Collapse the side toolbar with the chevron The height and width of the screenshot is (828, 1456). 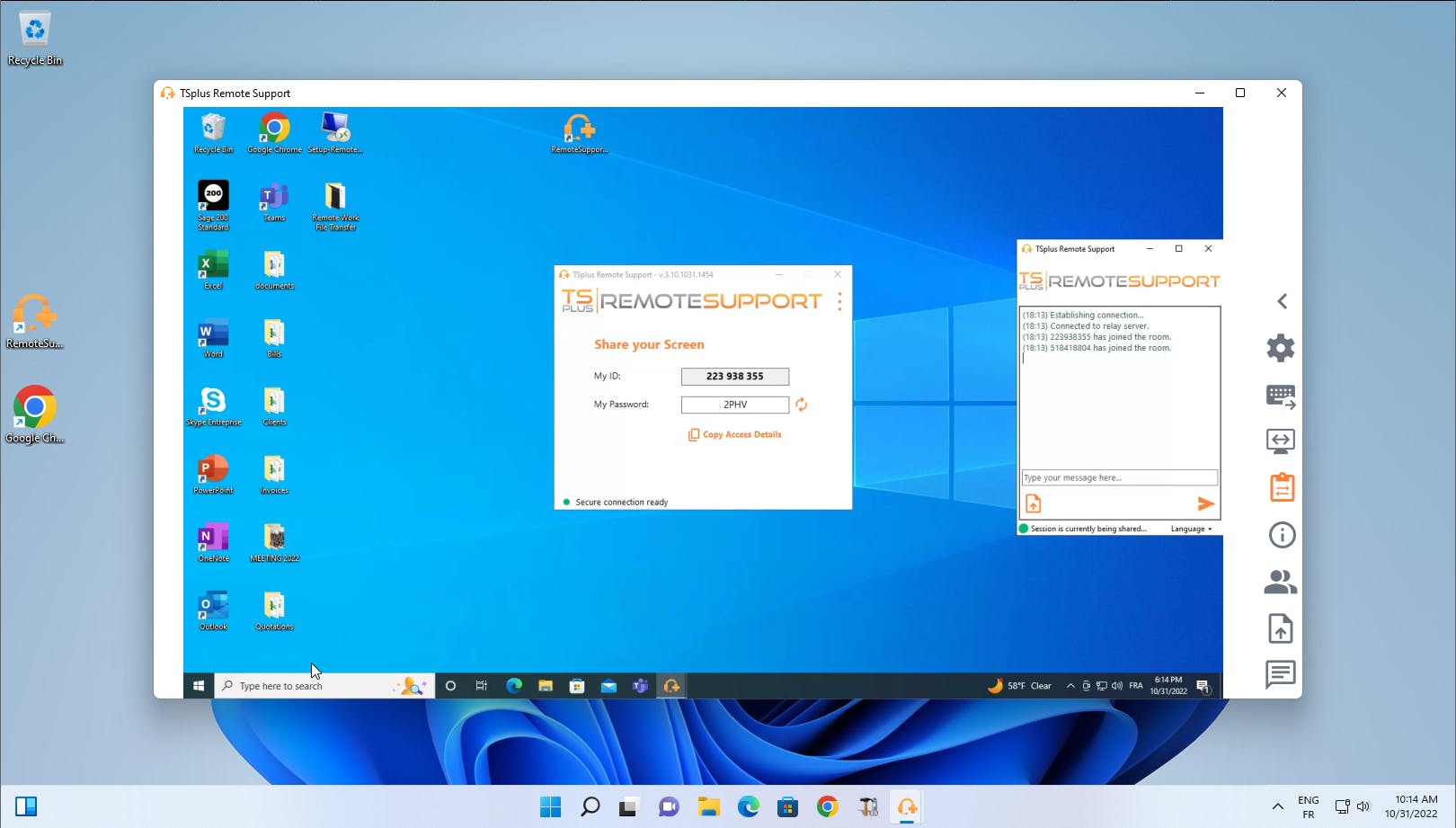[x=1283, y=301]
